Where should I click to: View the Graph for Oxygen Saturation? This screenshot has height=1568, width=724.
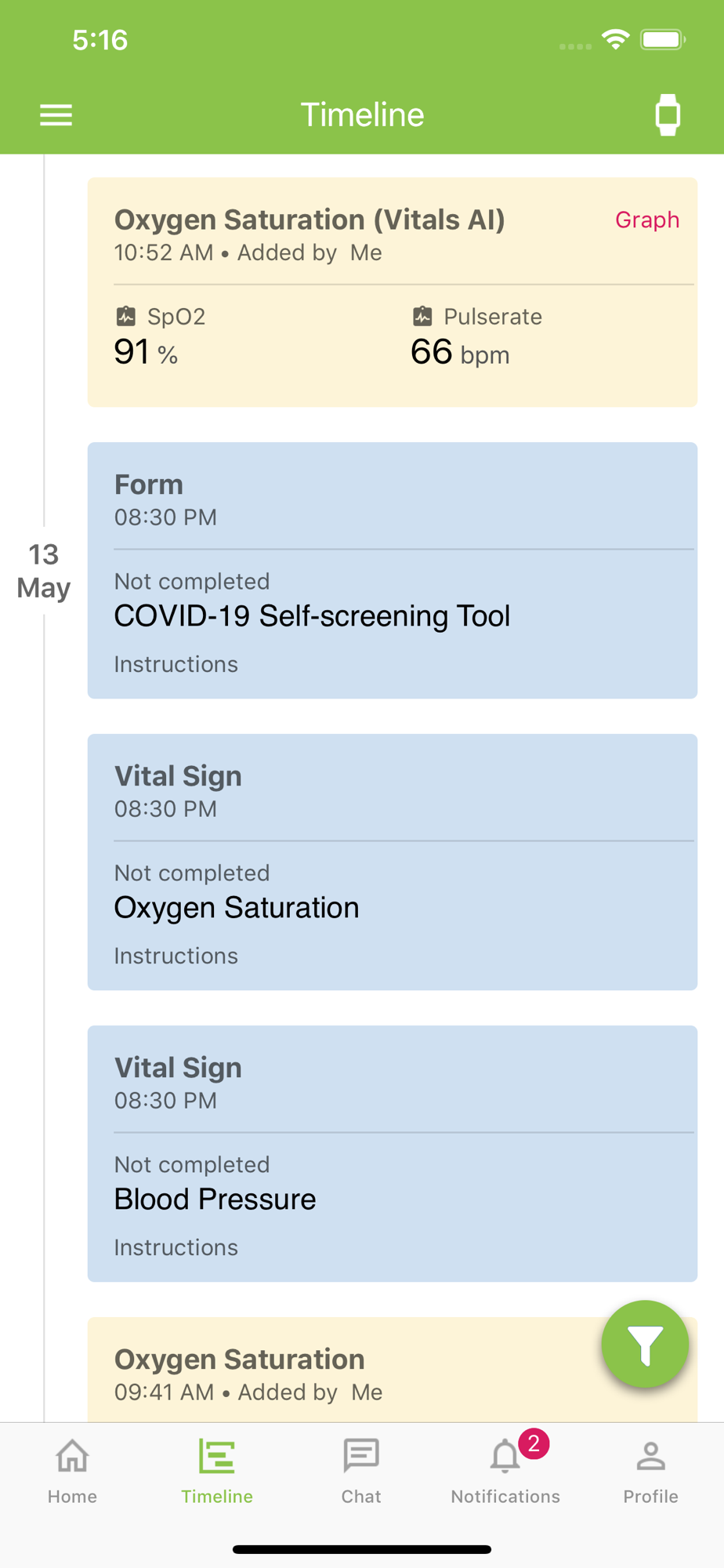coord(646,220)
